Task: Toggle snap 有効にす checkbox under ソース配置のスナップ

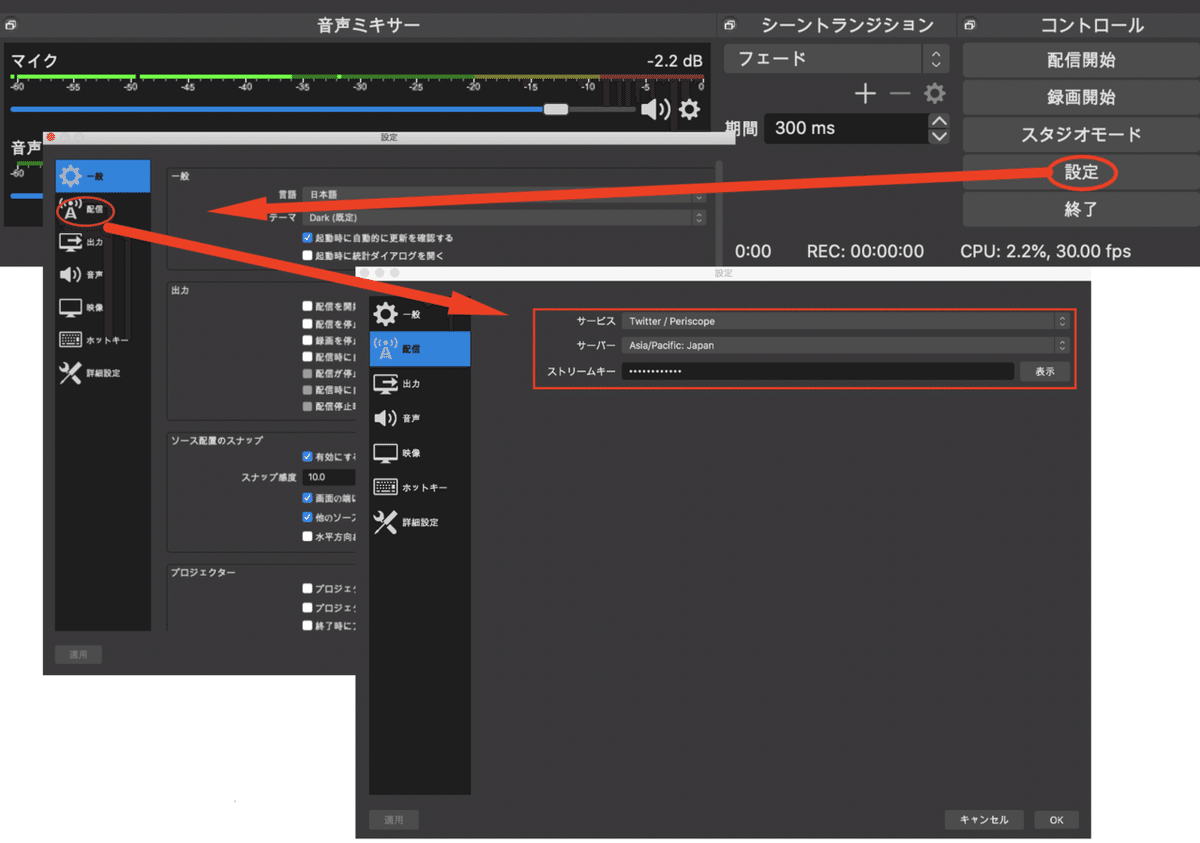Action: [x=308, y=456]
